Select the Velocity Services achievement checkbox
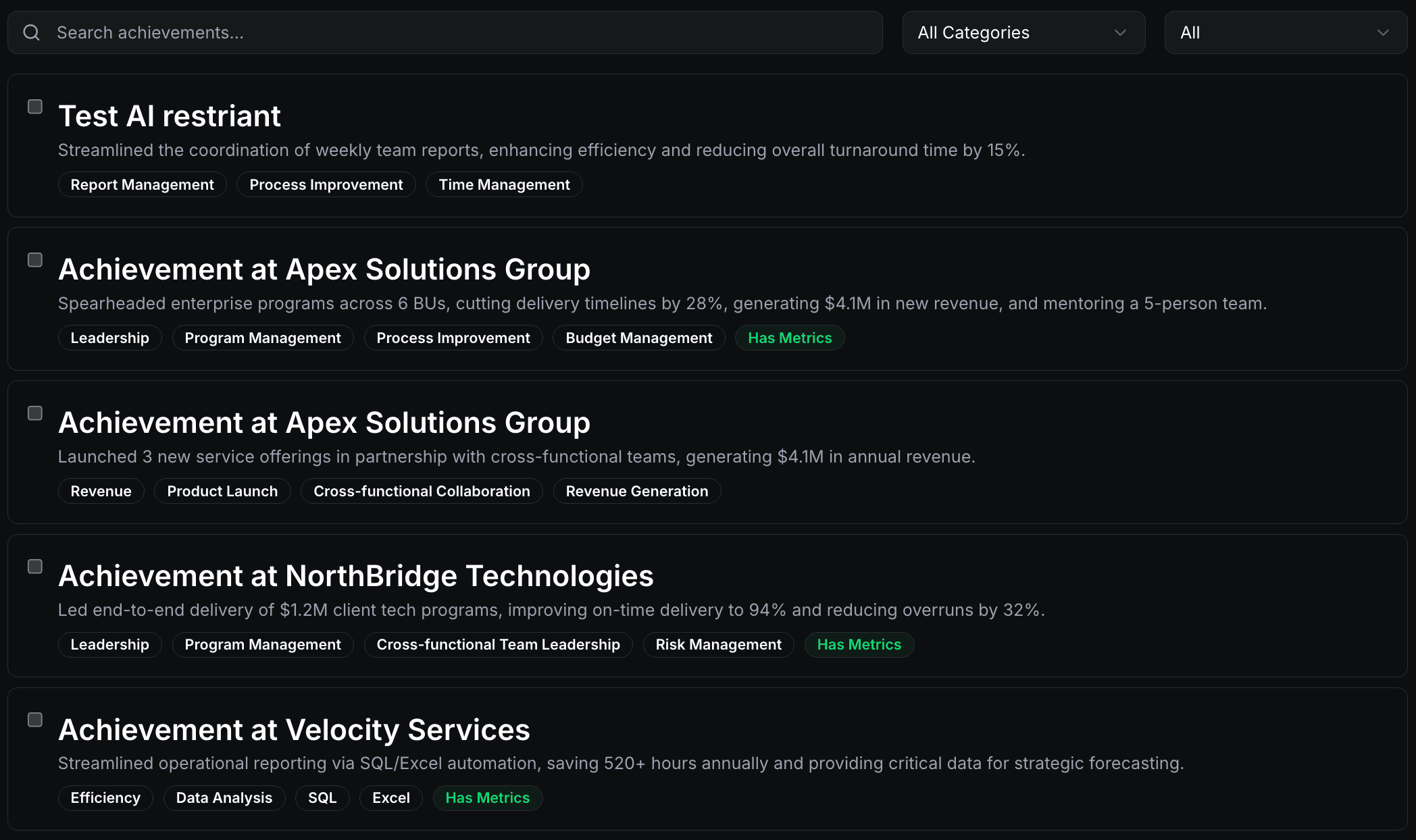Image resolution: width=1416 pixels, height=840 pixels. pos(34,720)
